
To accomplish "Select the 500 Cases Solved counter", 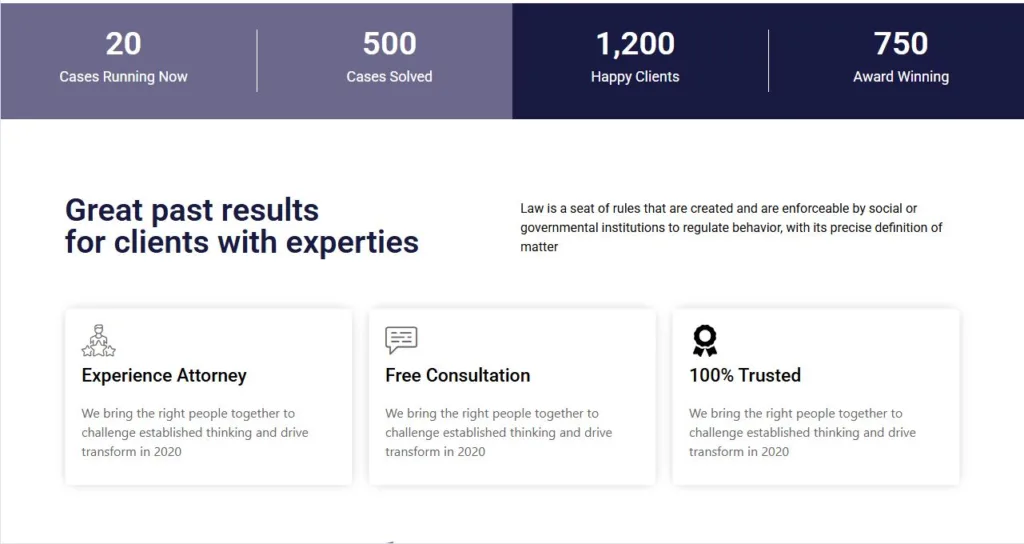I will [x=389, y=58].
